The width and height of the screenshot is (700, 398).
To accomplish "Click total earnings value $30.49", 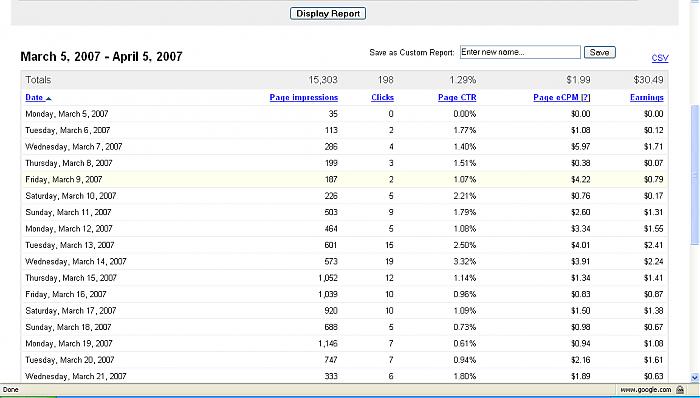I will [648, 80].
